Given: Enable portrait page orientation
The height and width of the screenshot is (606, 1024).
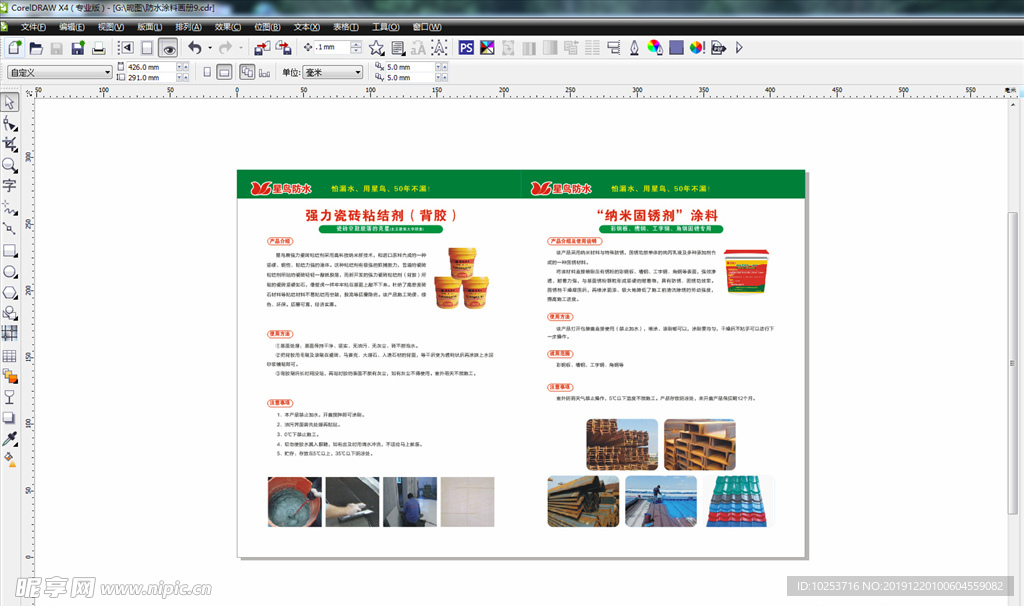Looking at the screenshot, I should [x=206, y=72].
